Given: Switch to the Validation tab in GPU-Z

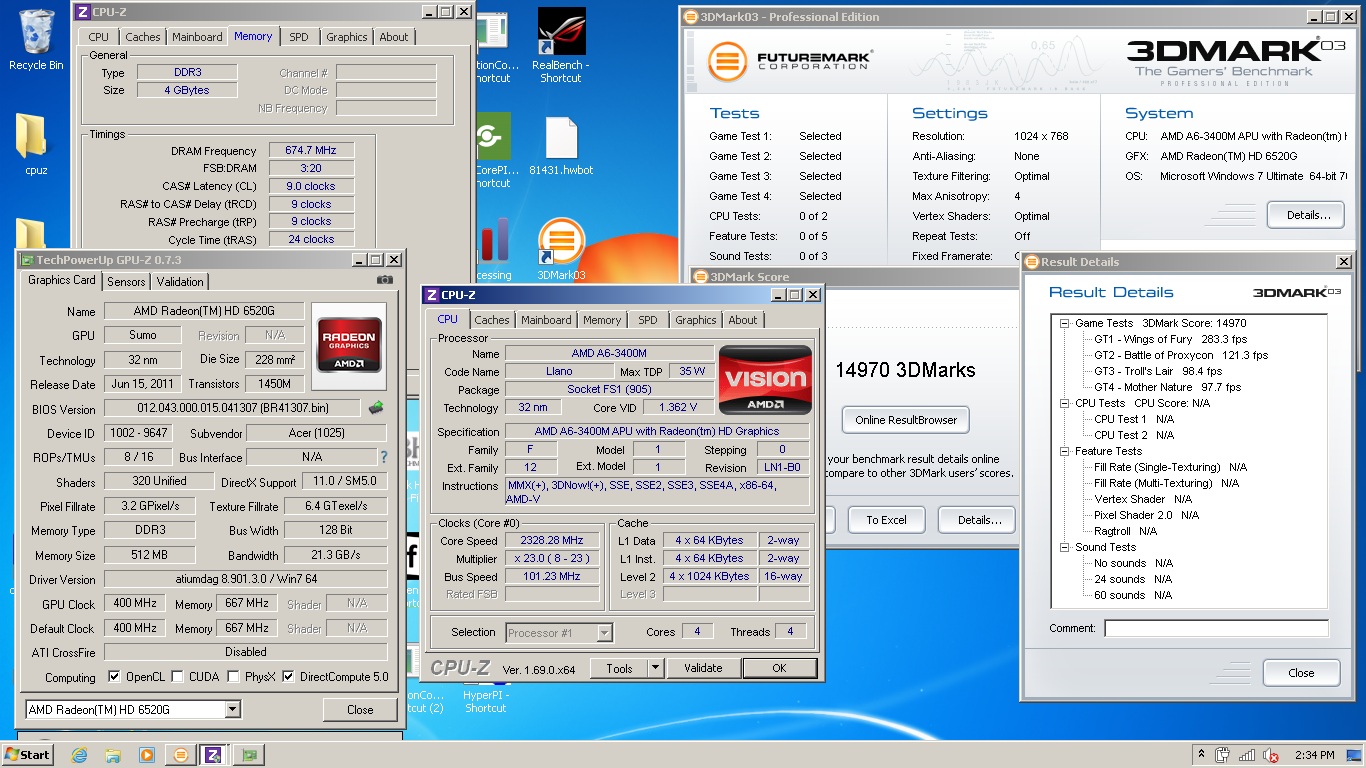Looking at the screenshot, I should 180,282.
